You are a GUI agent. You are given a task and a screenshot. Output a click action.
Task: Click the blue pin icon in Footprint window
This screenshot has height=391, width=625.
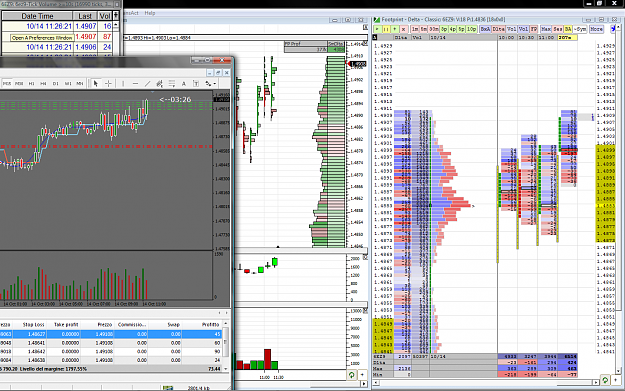coord(613,29)
